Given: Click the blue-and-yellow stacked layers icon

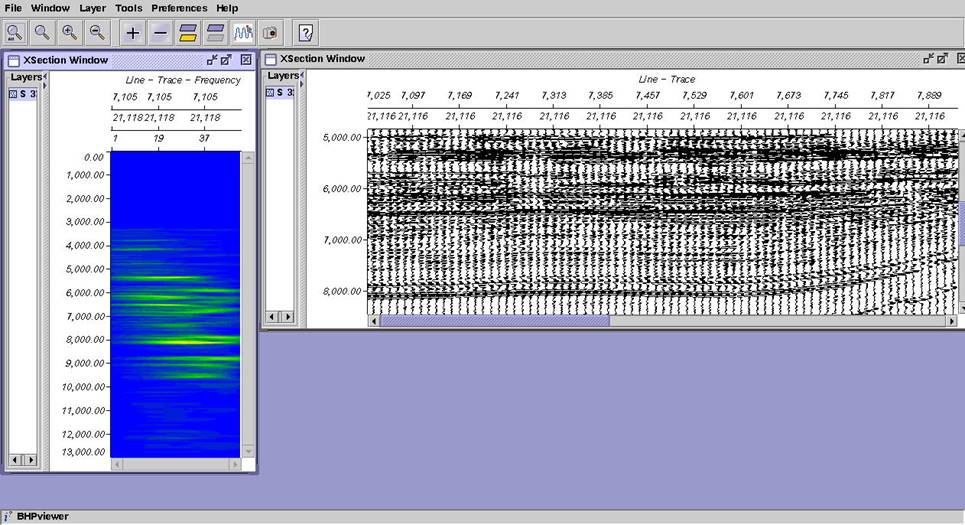Looking at the screenshot, I should pos(188,33).
